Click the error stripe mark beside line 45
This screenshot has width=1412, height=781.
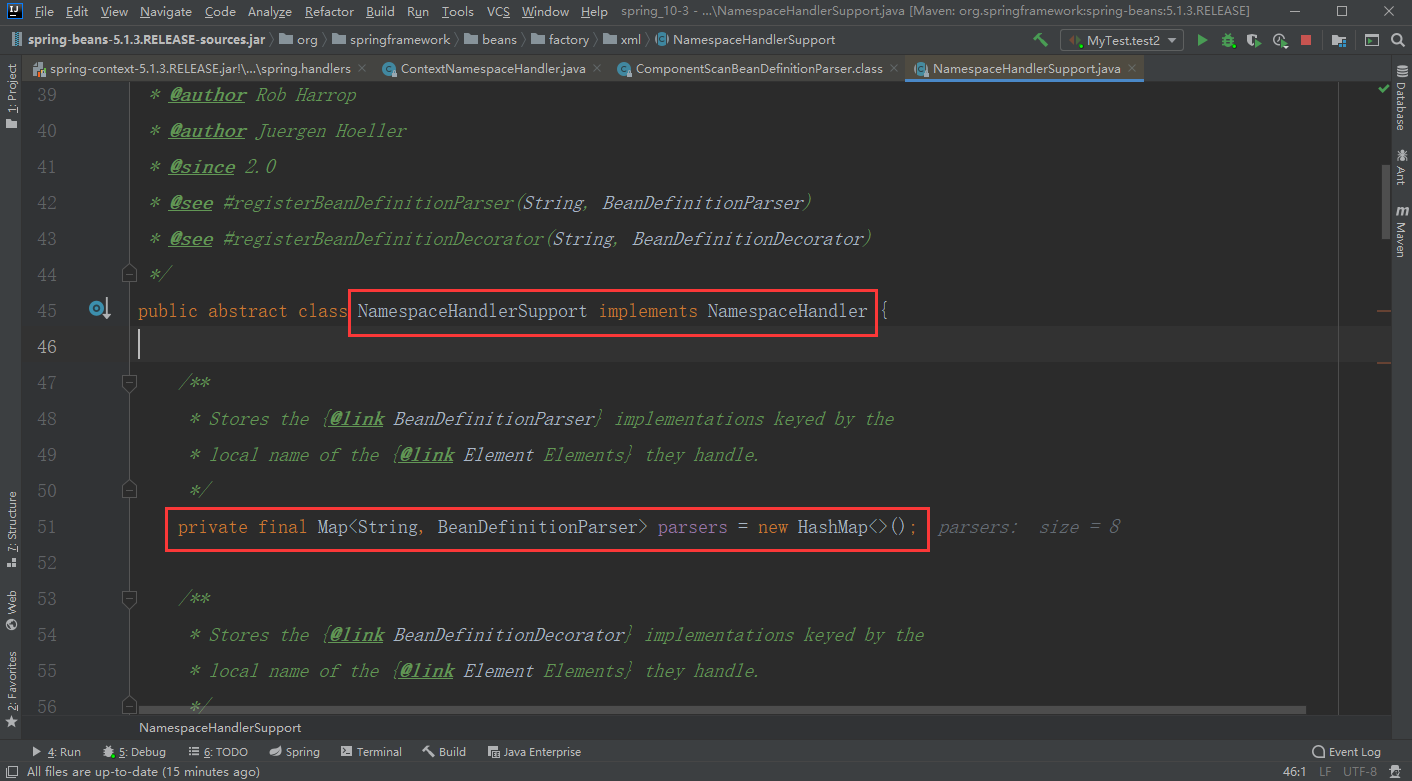click(x=1384, y=311)
